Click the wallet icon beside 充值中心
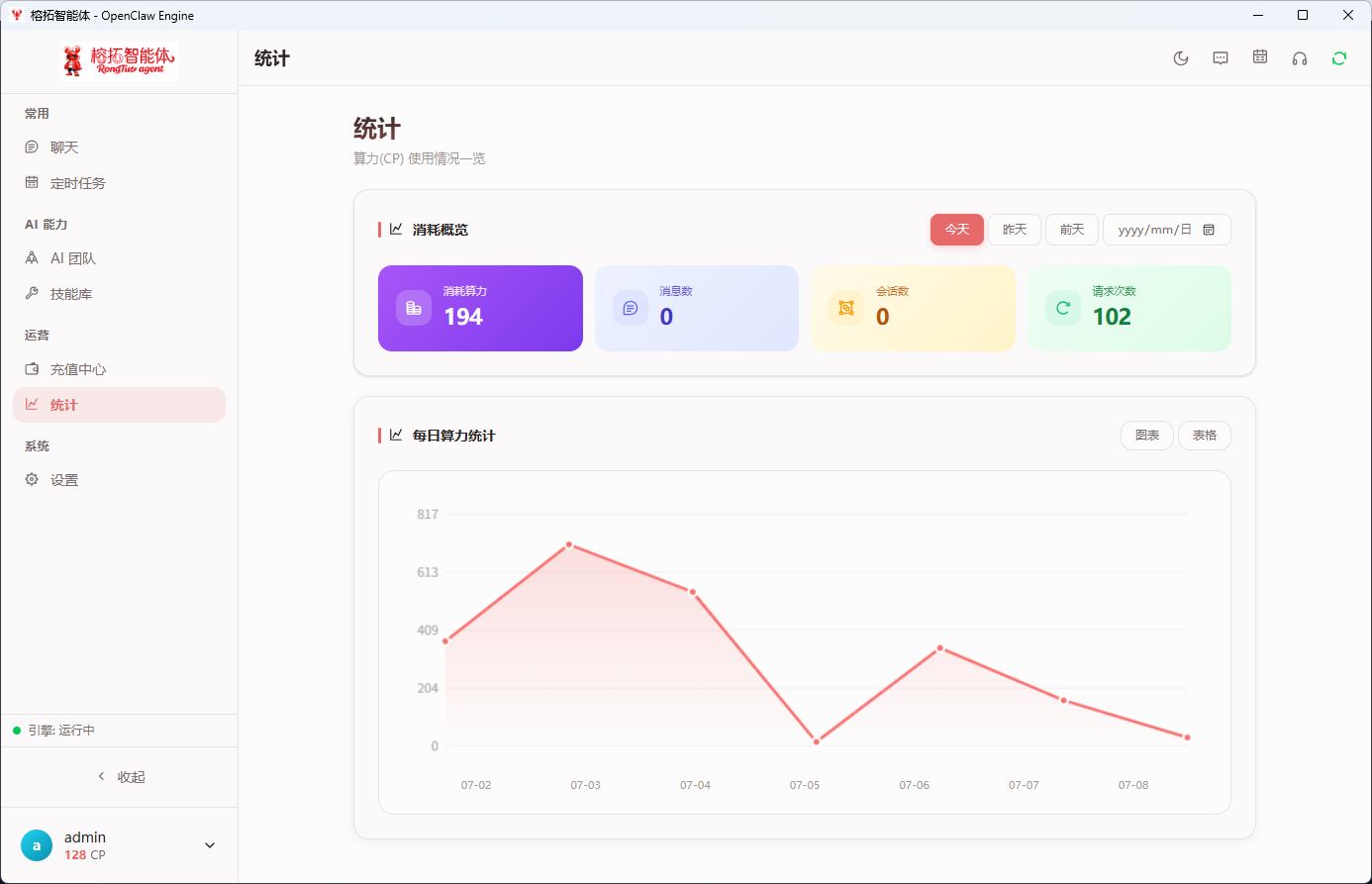The width and height of the screenshot is (1372, 884). (x=32, y=369)
